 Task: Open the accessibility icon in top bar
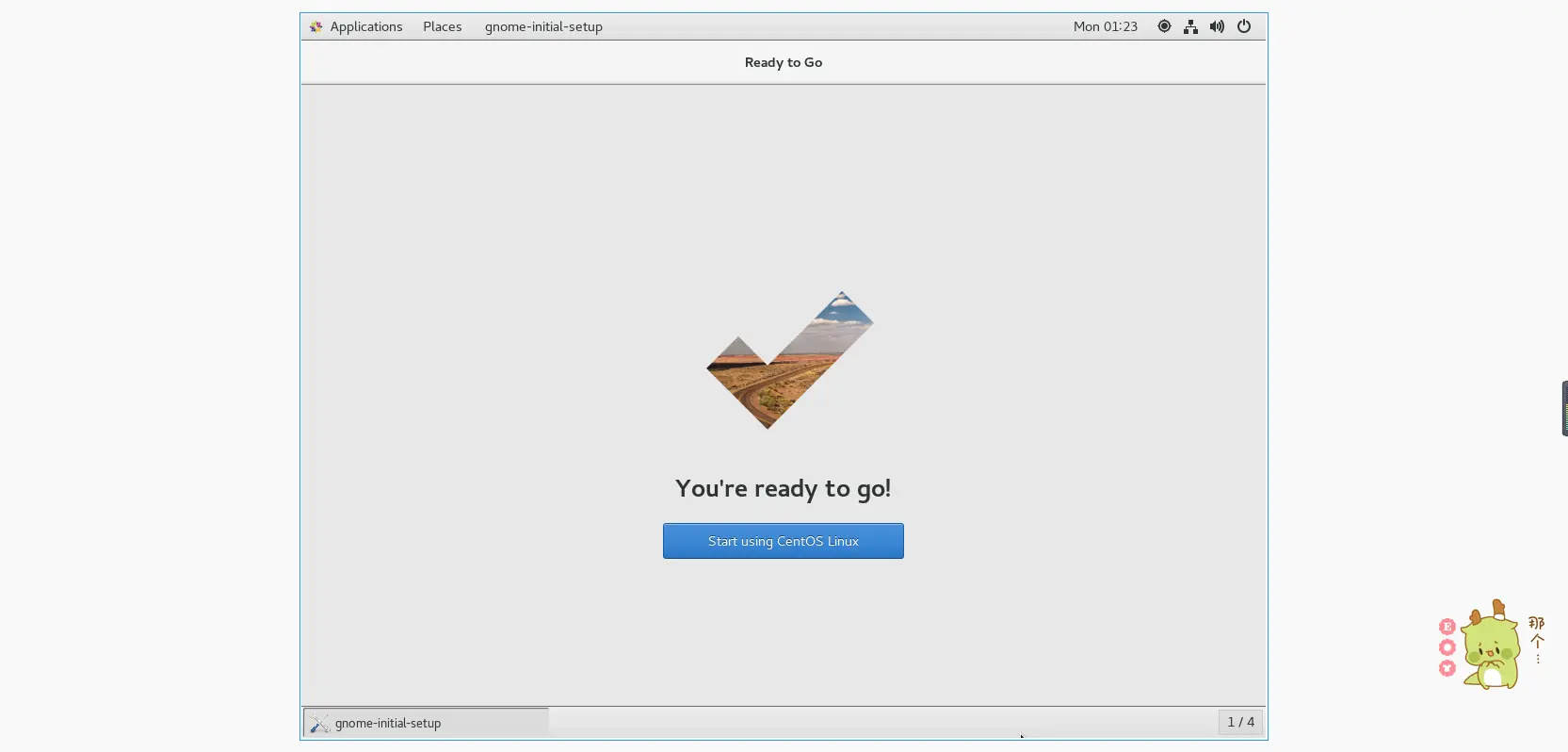pos(1164,26)
